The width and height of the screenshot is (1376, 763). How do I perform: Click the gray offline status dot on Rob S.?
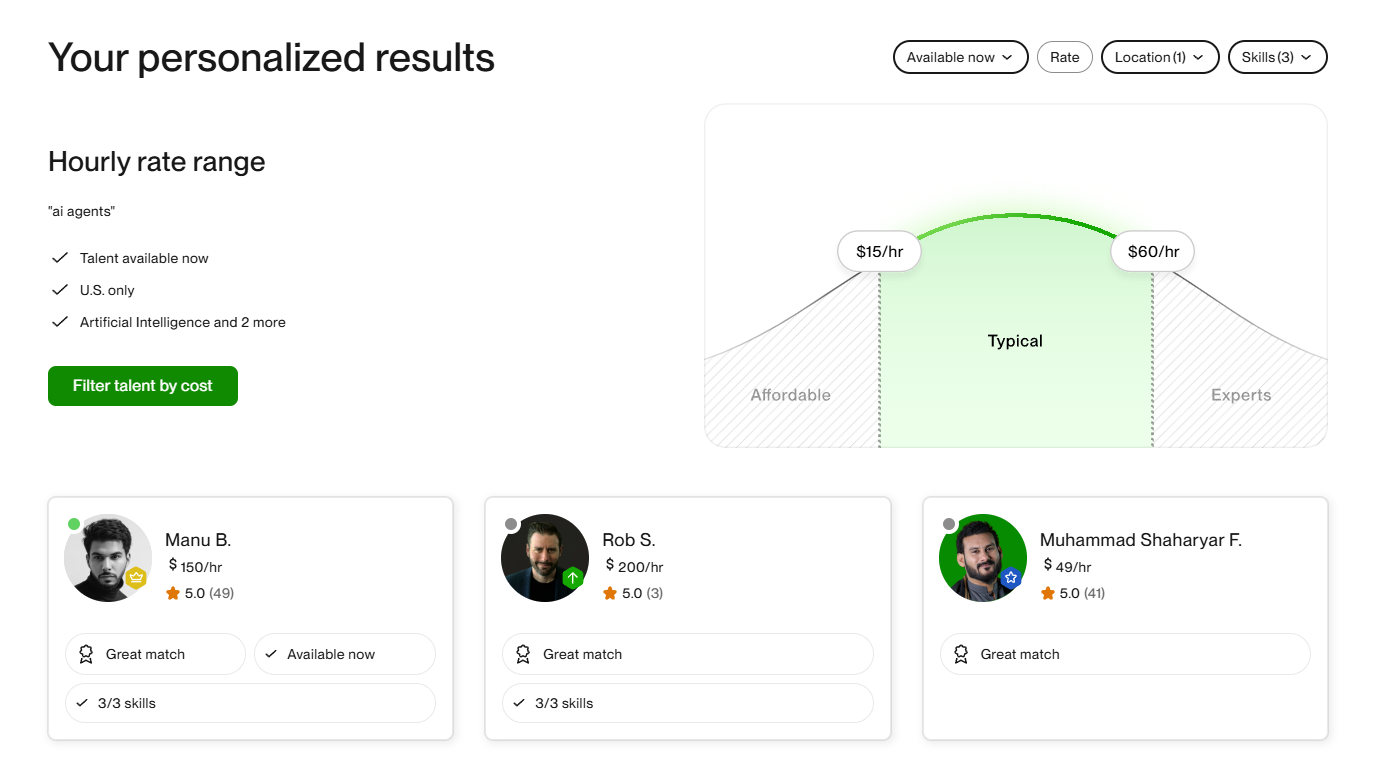point(511,524)
